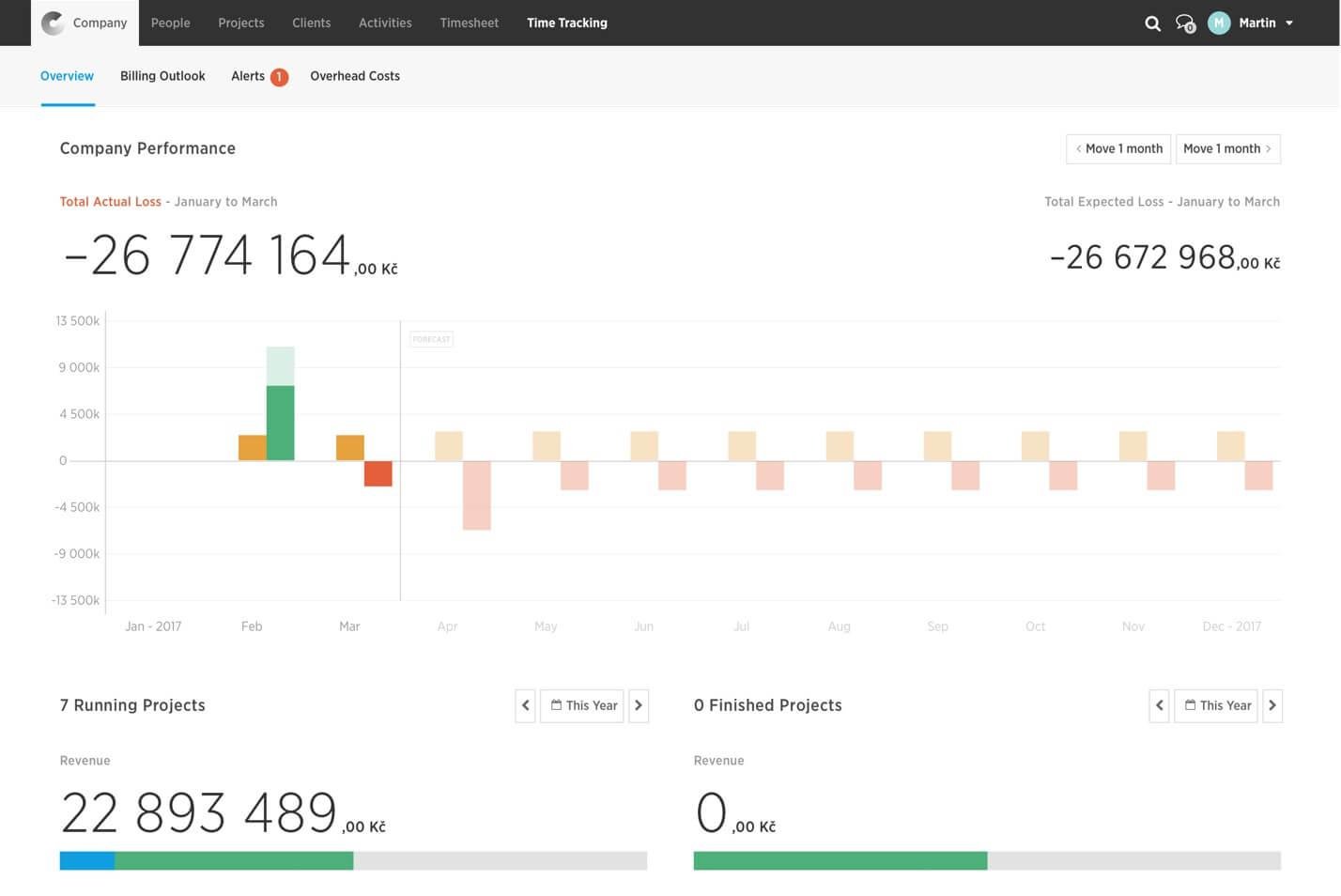Click the Alerts red badge count

279,77
